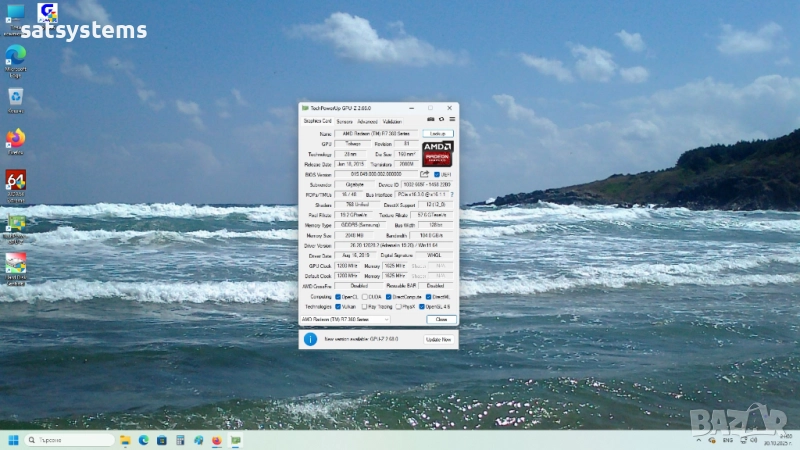Screen dimensions: 800x450
Task: Toggle the Vulkan technologies checkbox
Action: (x=339, y=307)
